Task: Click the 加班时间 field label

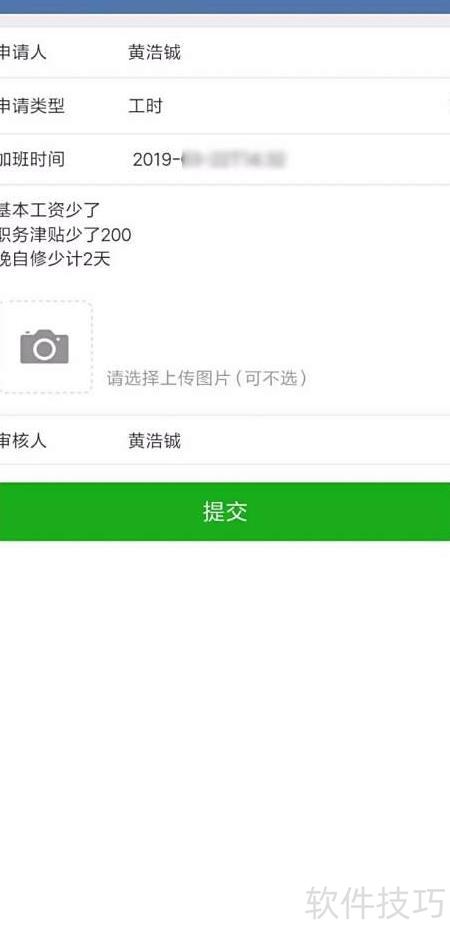Action: point(32,159)
